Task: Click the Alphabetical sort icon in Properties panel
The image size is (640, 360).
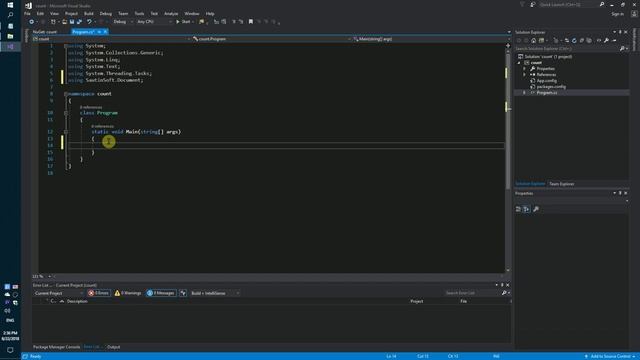Action: [x=527, y=209]
